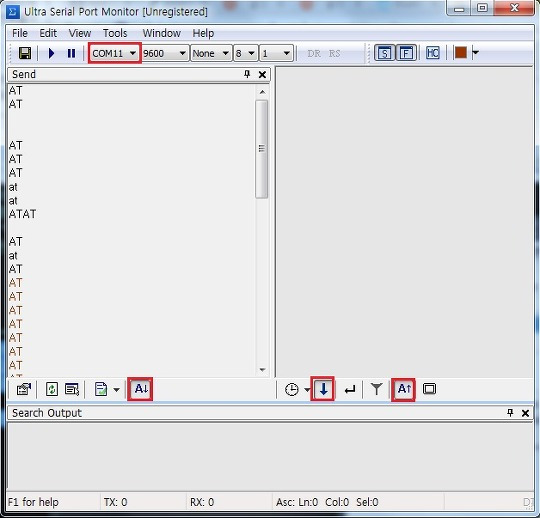540x518 pixels.
Task: Click the Search Output panel title label
Action: click(47, 413)
